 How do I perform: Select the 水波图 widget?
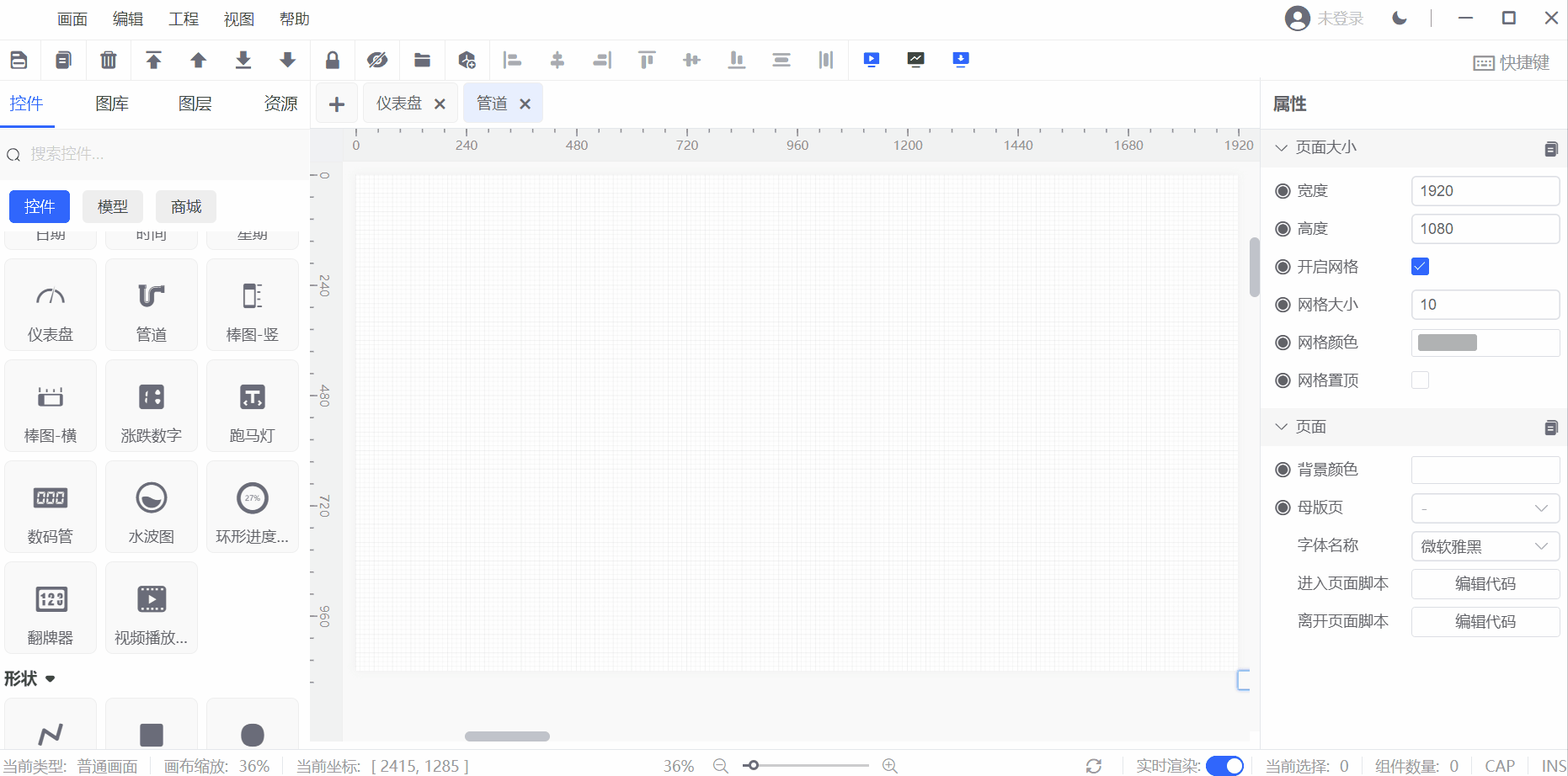coord(152,508)
